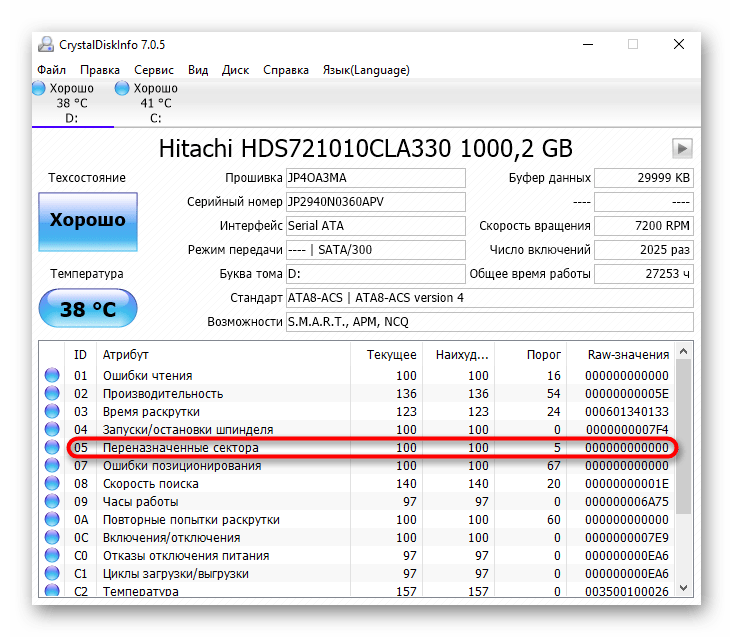The width and height of the screenshot is (733, 637).
Task: Click the Порог column header
Action: (x=531, y=355)
